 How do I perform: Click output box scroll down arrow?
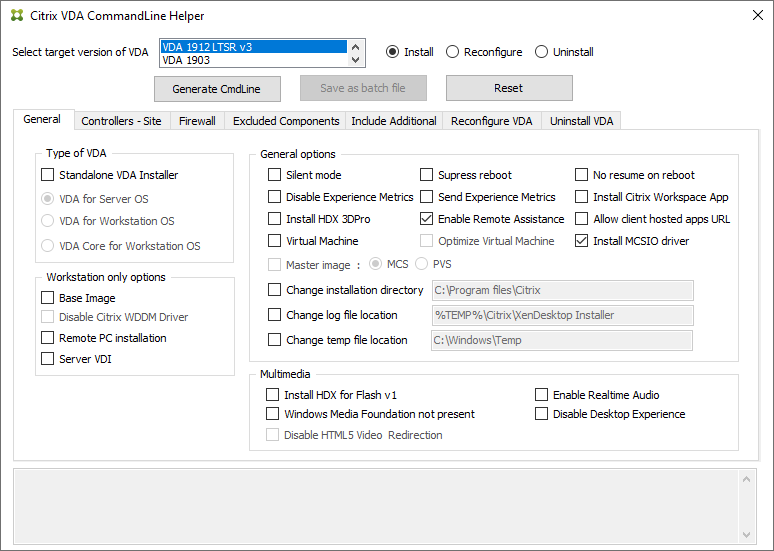(x=746, y=535)
